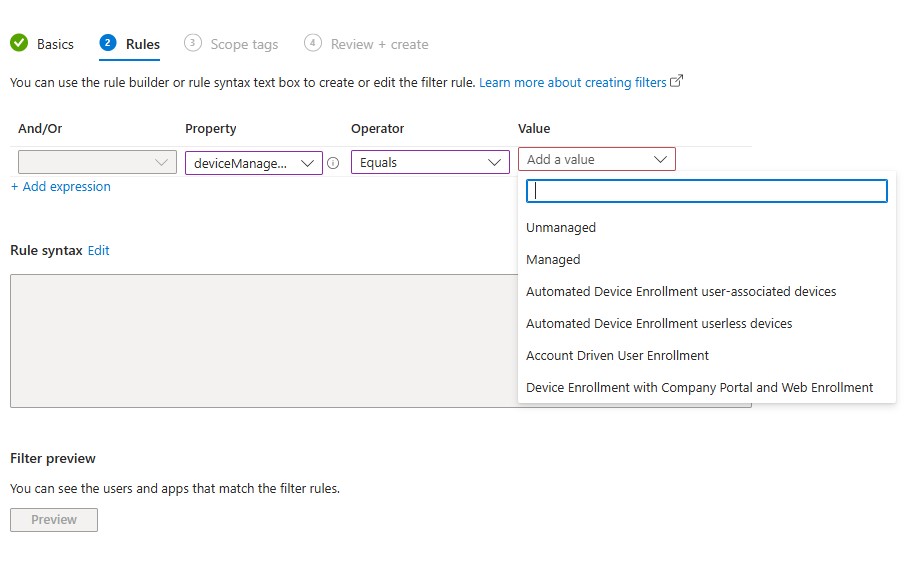Click the green Basics checkmark icon
The height and width of the screenshot is (581, 915).
(19, 43)
